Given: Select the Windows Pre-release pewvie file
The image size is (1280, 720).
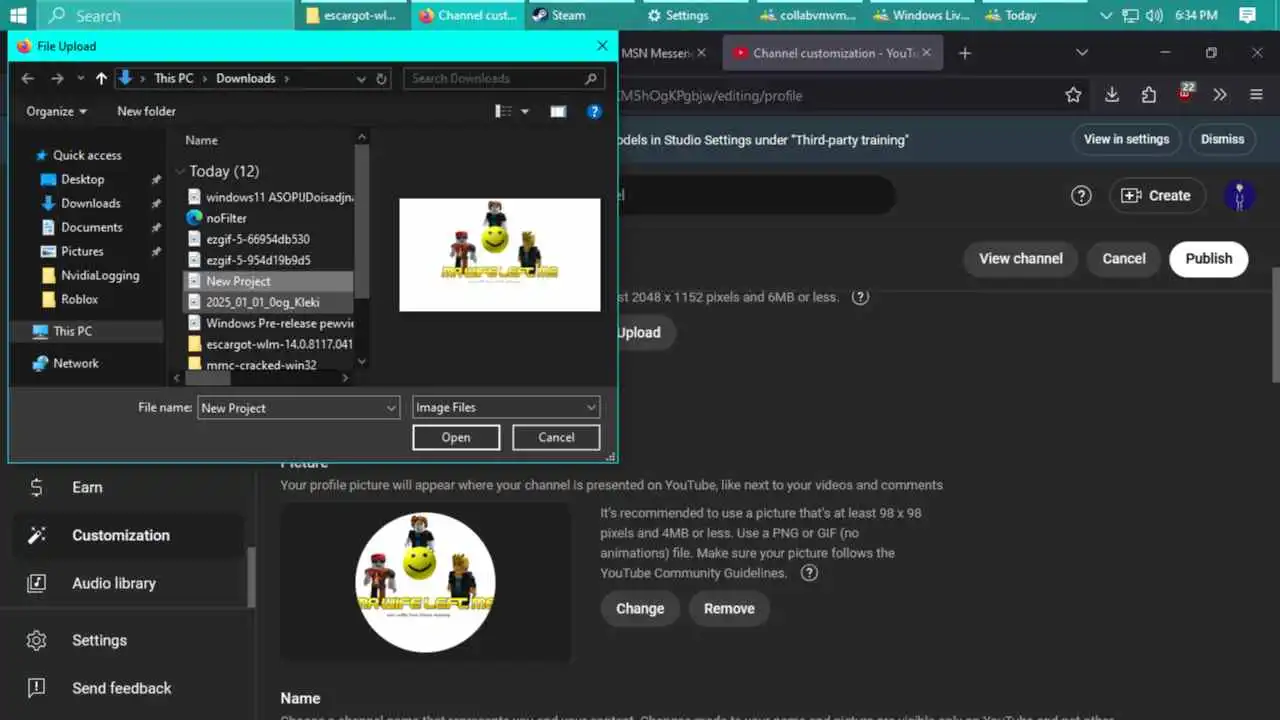Looking at the screenshot, I should (x=269, y=323).
